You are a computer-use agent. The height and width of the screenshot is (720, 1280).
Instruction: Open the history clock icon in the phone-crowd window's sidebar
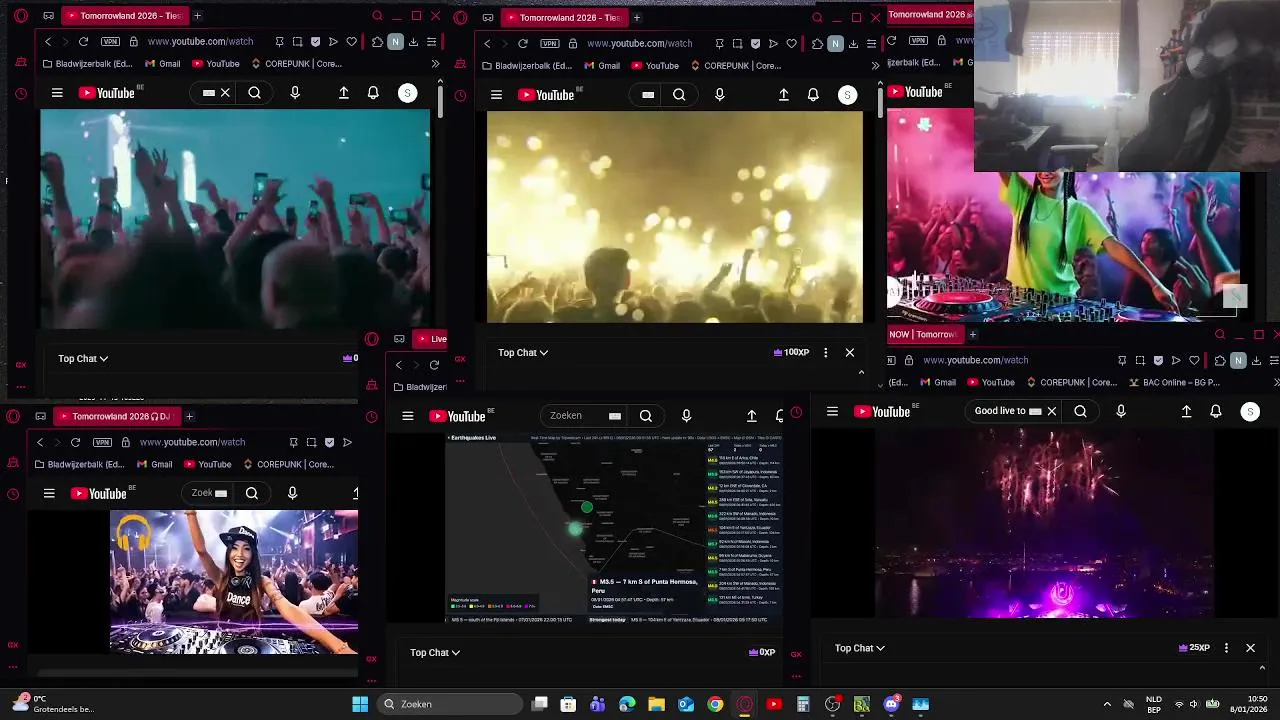coord(21,94)
